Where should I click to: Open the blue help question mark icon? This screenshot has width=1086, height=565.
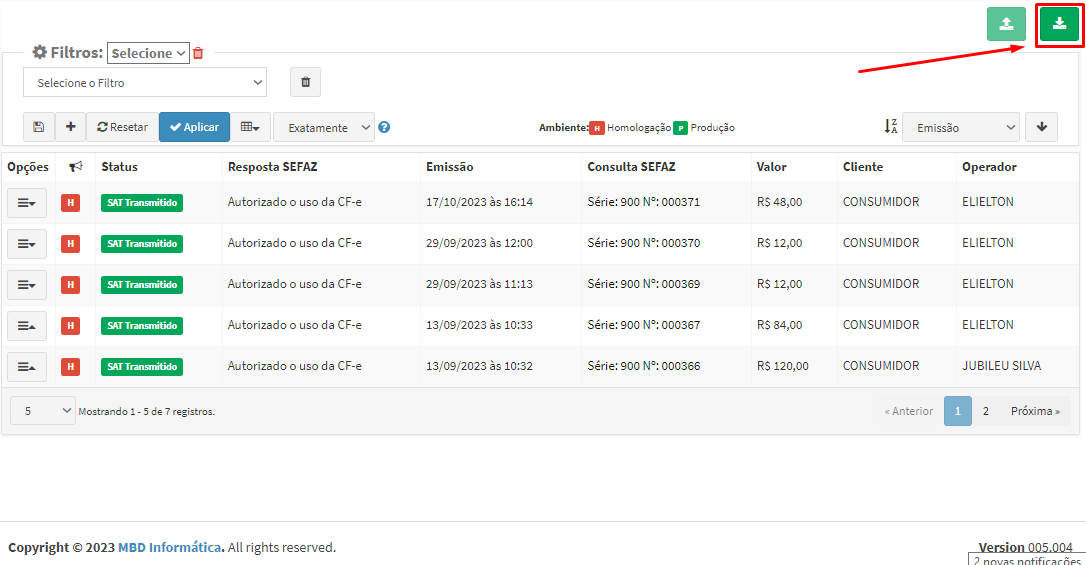click(384, 127)
